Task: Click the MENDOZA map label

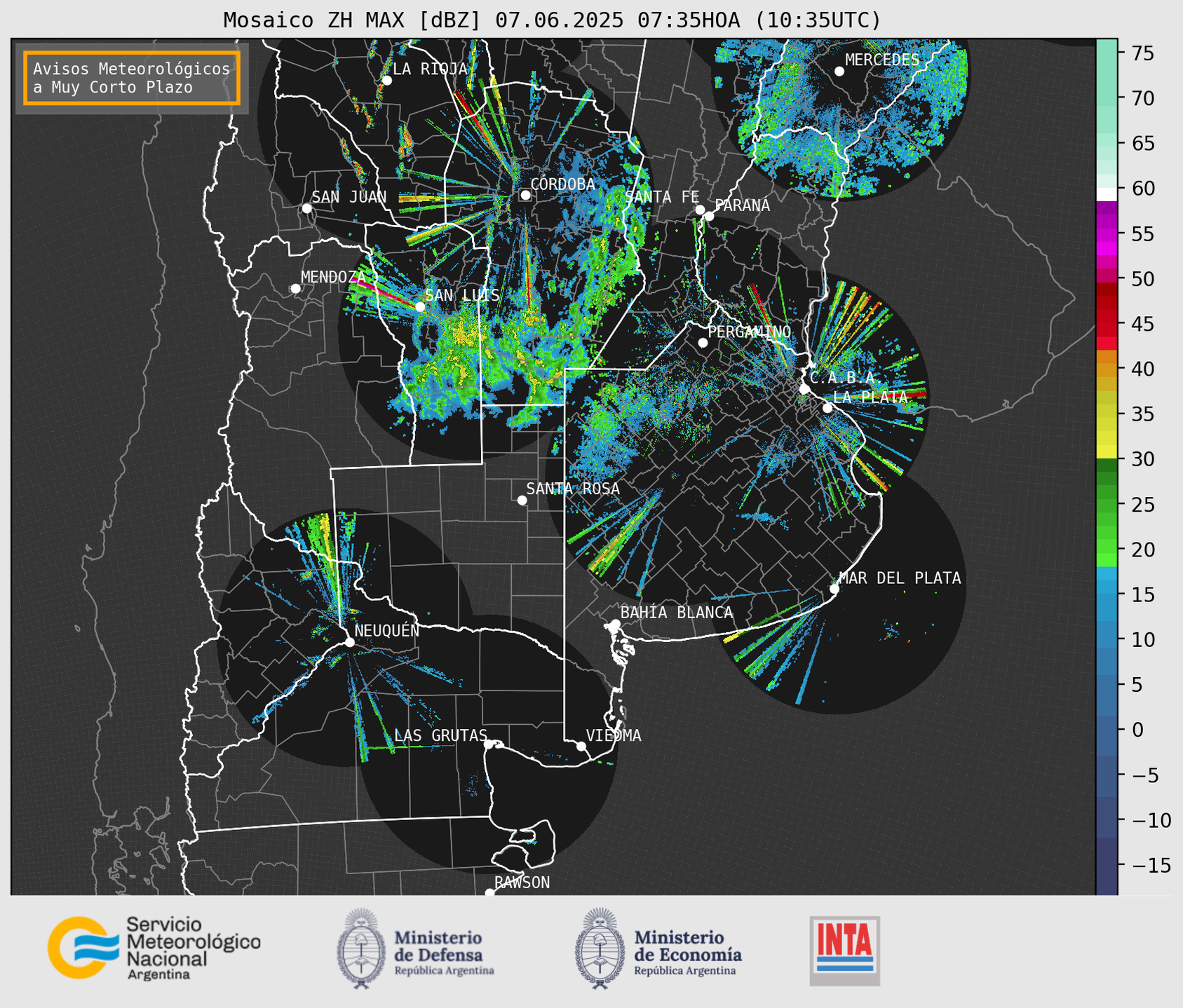Action: pos(334,277)
